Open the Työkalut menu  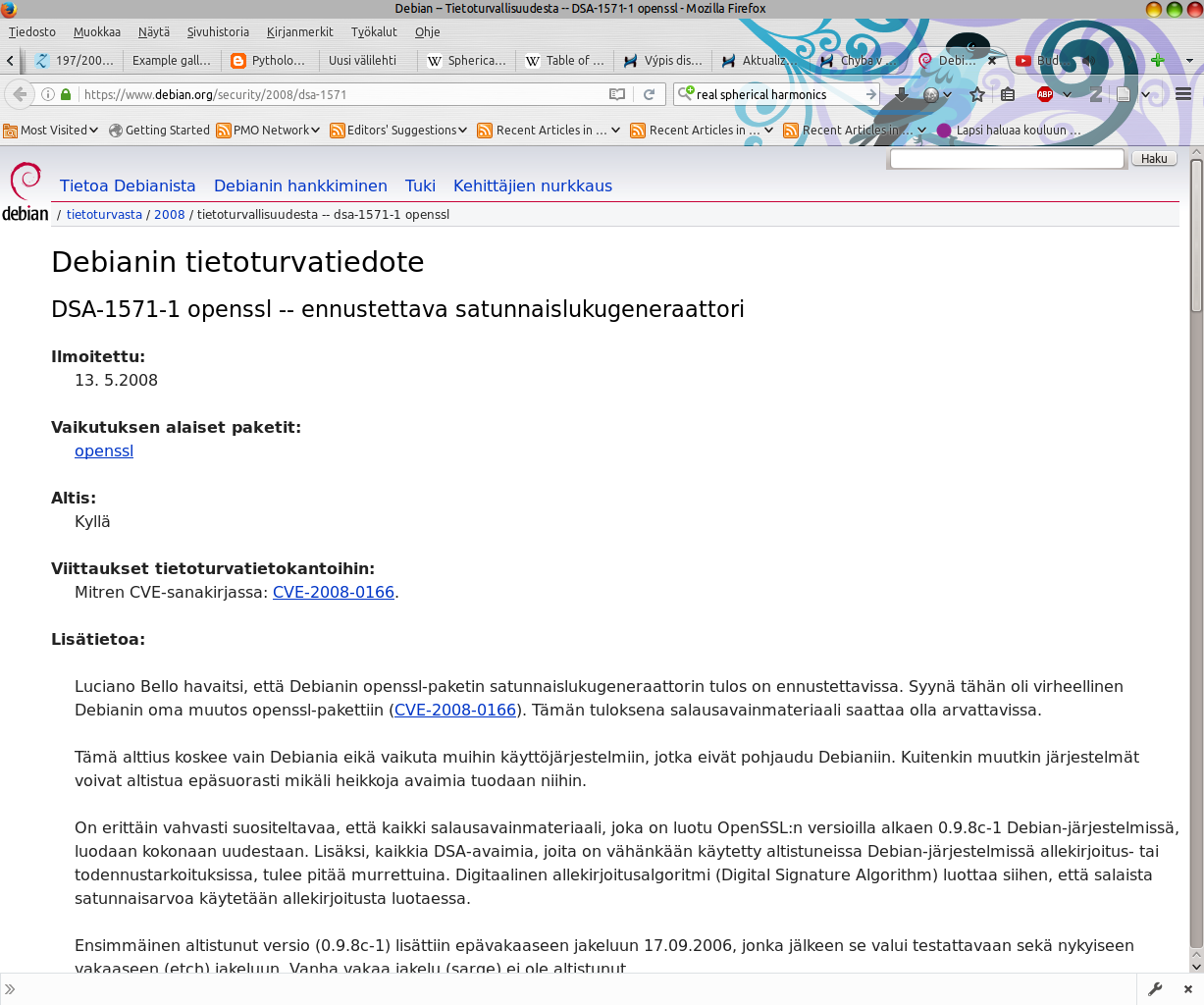(x=374, y=31)
